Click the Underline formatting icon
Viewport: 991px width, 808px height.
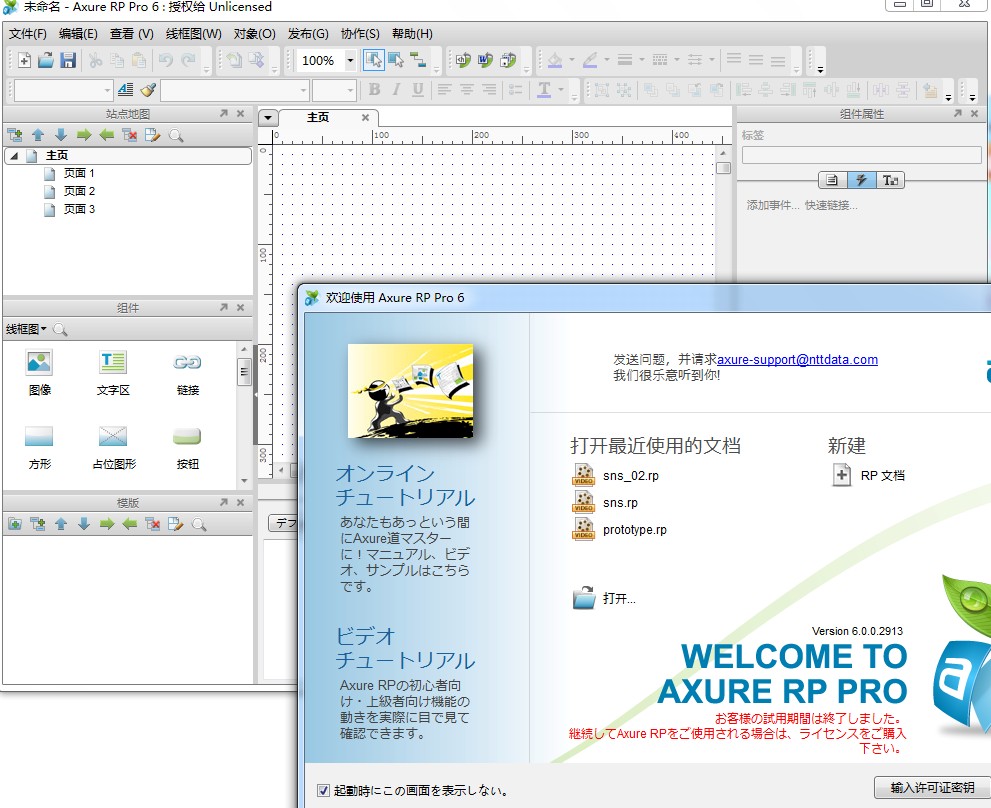pyautogui.click(x=418, y=90)
